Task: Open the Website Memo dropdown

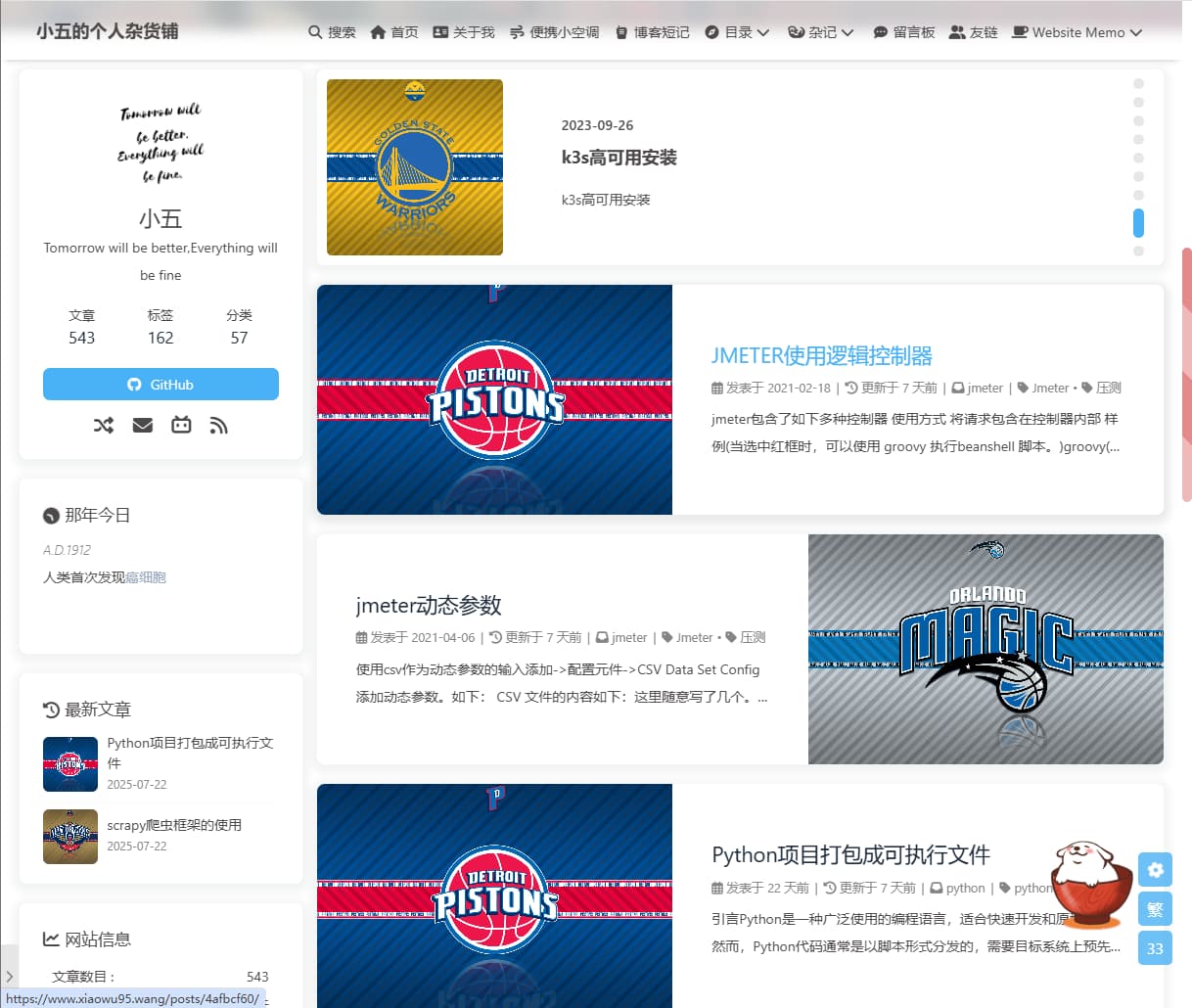Action: (1077, 31)
